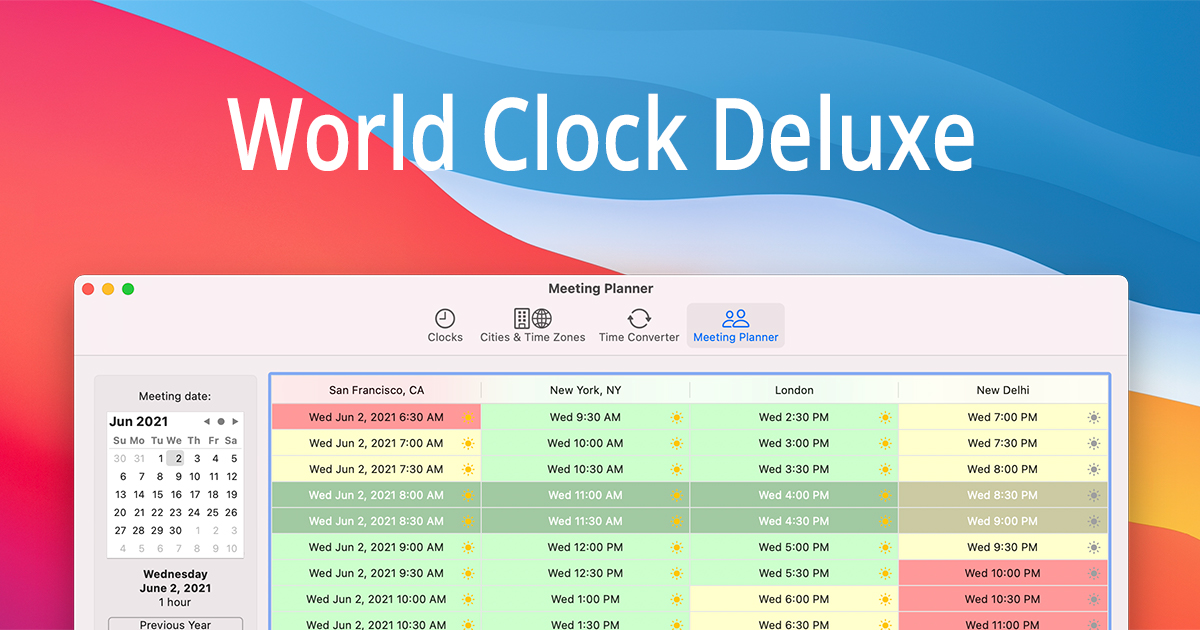
Task: Click sun icon beside New York 9:30 AM
Action: pyautogui.click(x=677, y=417)
